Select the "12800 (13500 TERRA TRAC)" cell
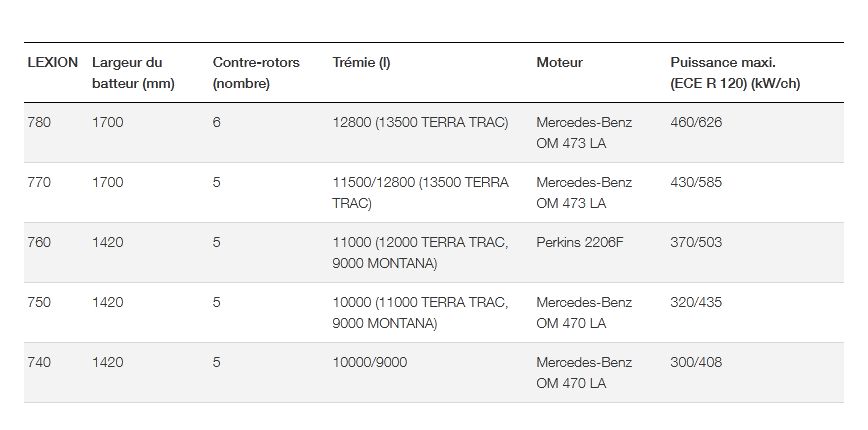Viewport: 868px width, 430px height. [420, 123]
